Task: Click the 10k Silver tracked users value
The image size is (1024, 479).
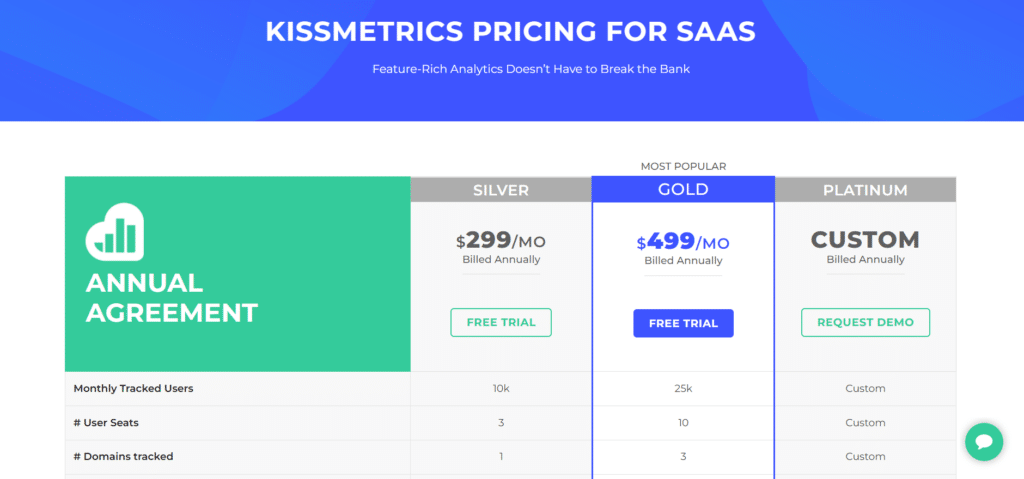Action: point(501,388)
